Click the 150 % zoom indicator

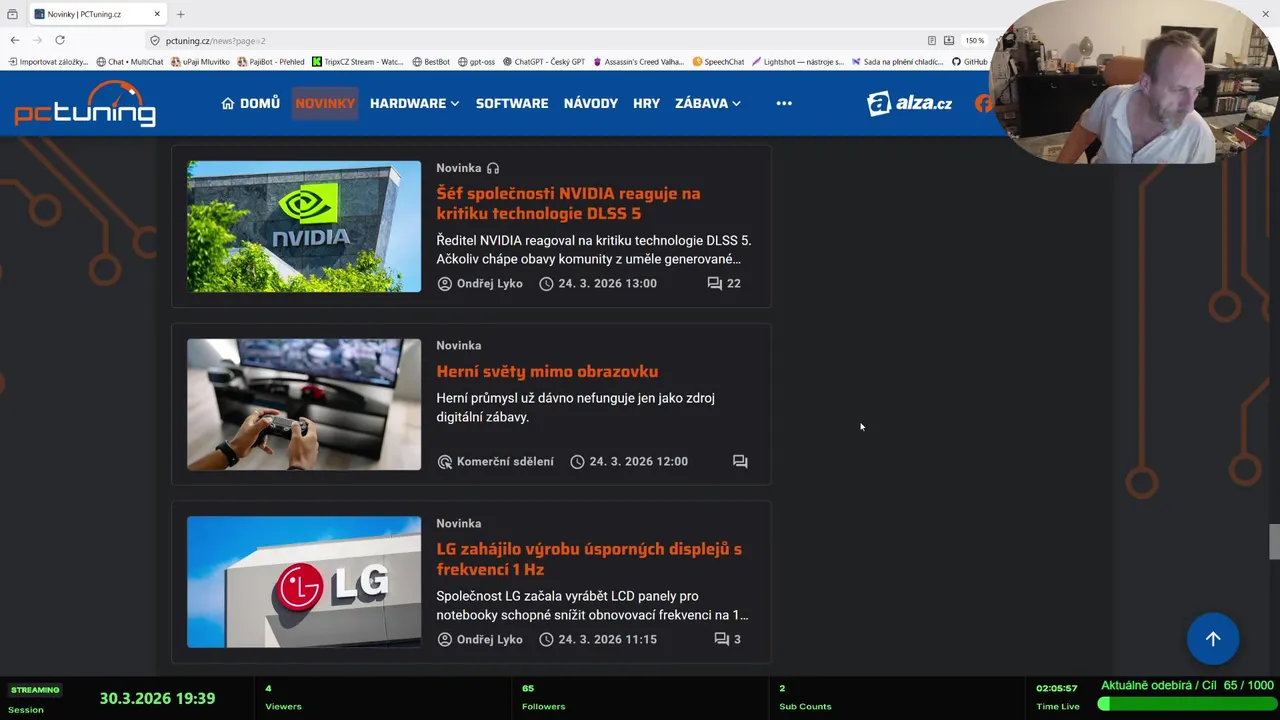point(974,40)
